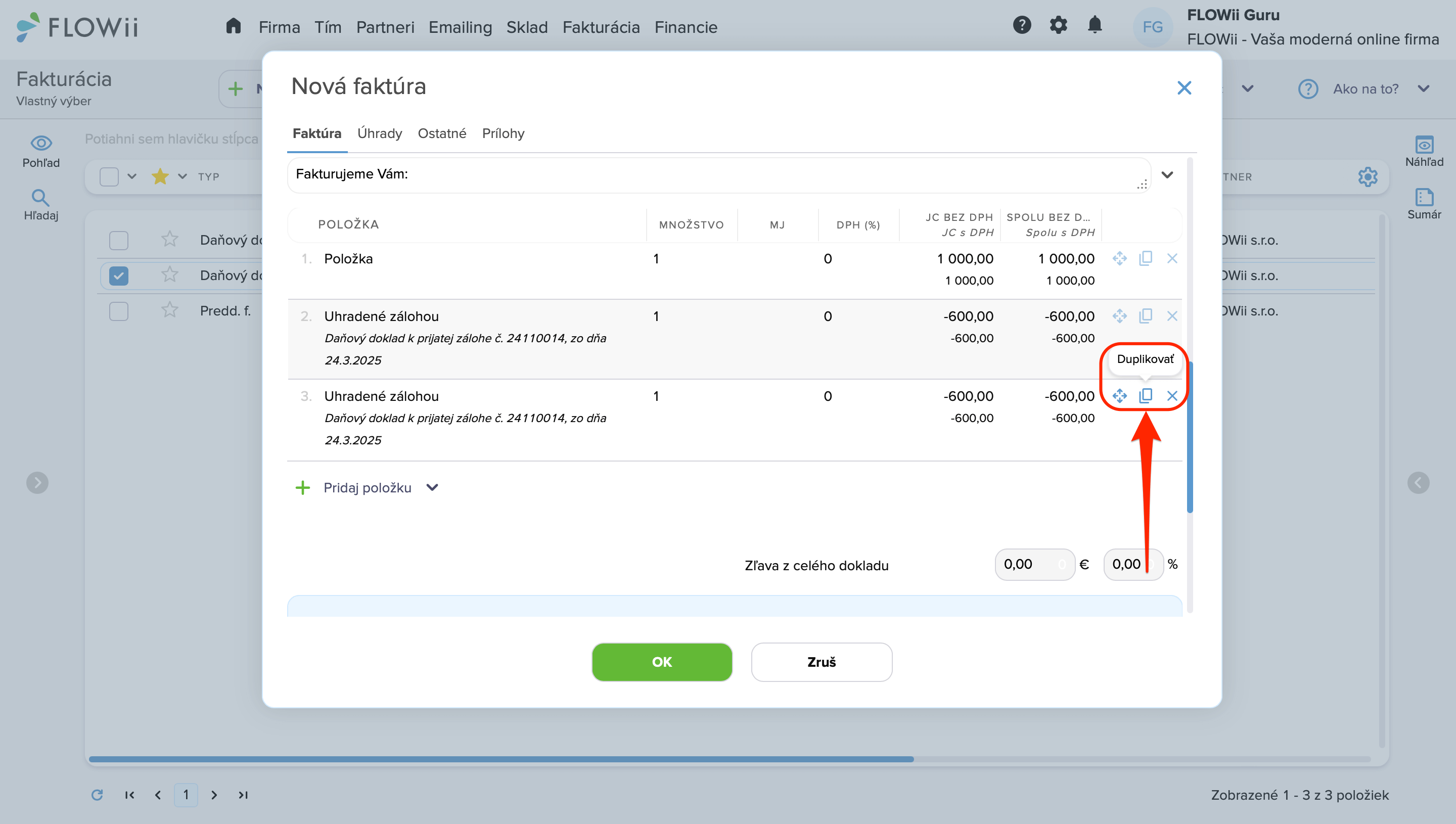Move row 1 Položka with the move icon
The image size is (1456, 824).
pos(1119,259)
